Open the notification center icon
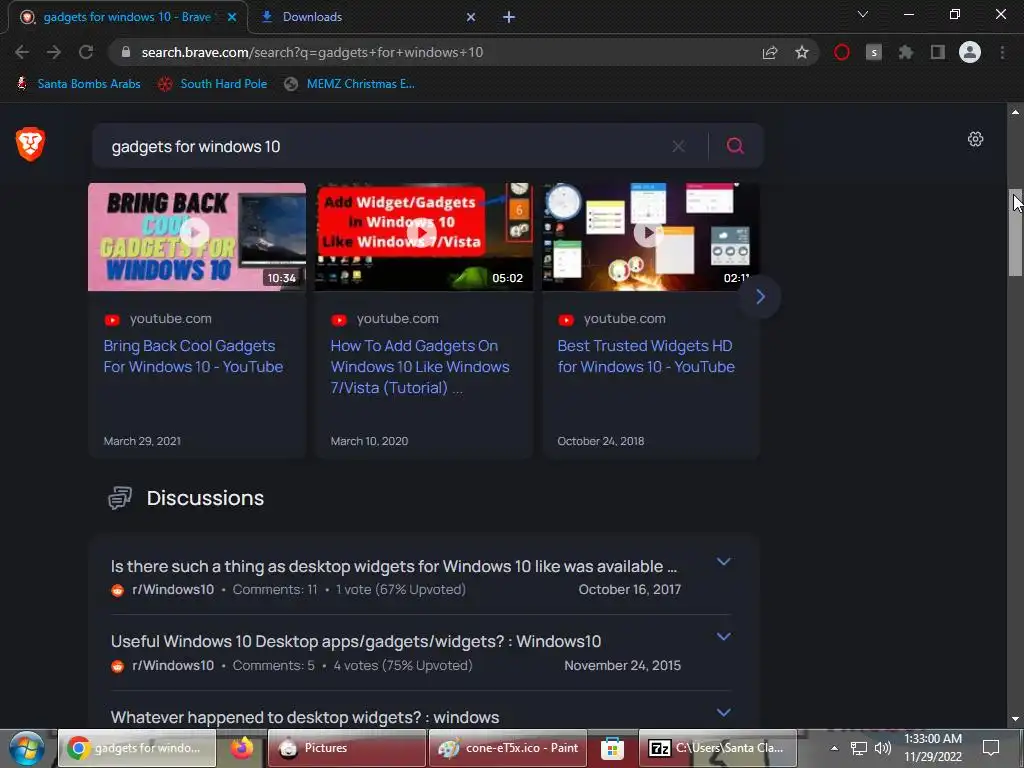 pos(991,748)
